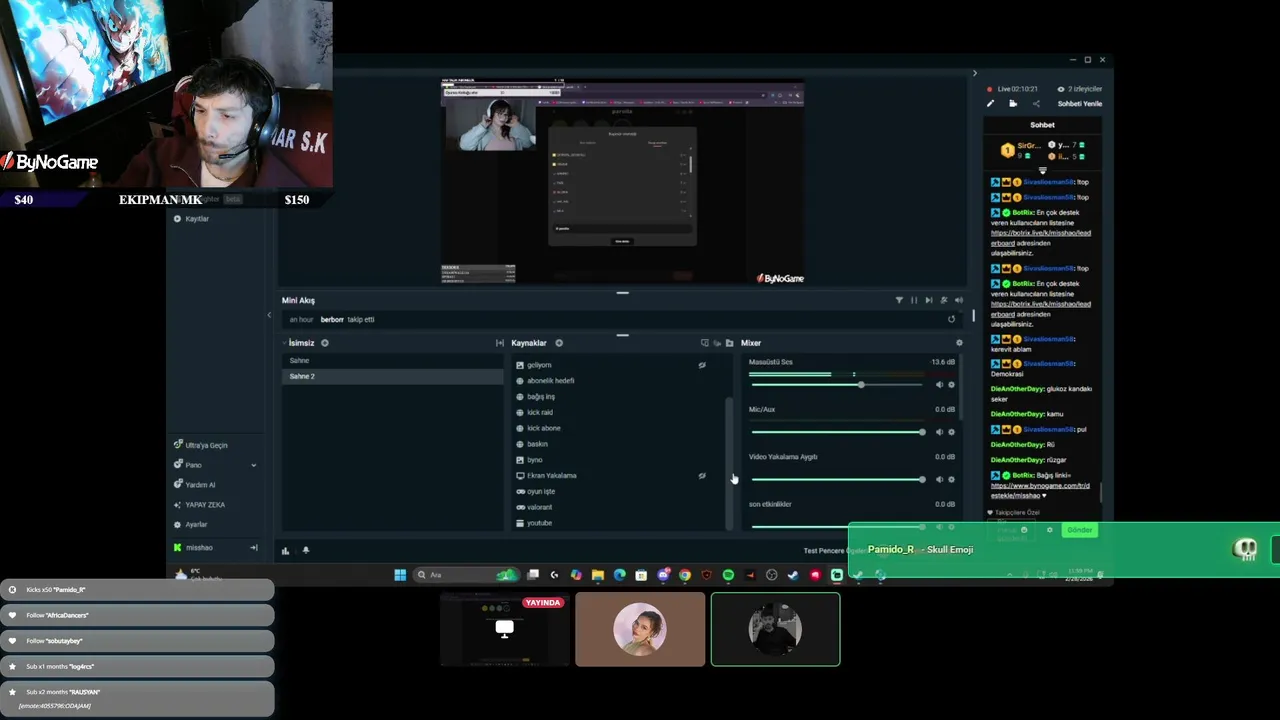1280x720 pixels.
Task: Mute event sounds in Mini Akış
Action: [x=959, y=300]
